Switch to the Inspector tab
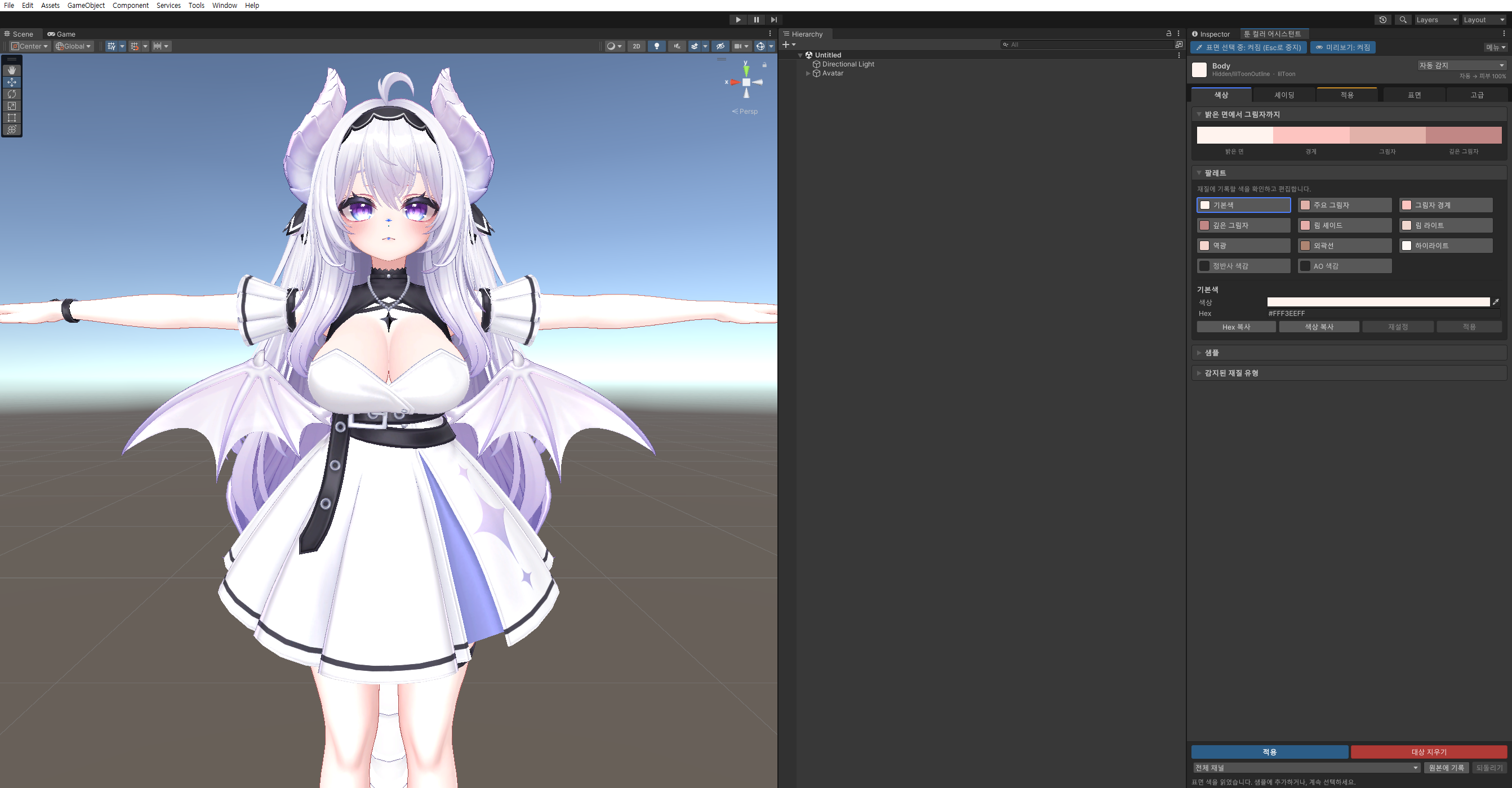The image size is (1512, 788). [x=1210, y=34]
